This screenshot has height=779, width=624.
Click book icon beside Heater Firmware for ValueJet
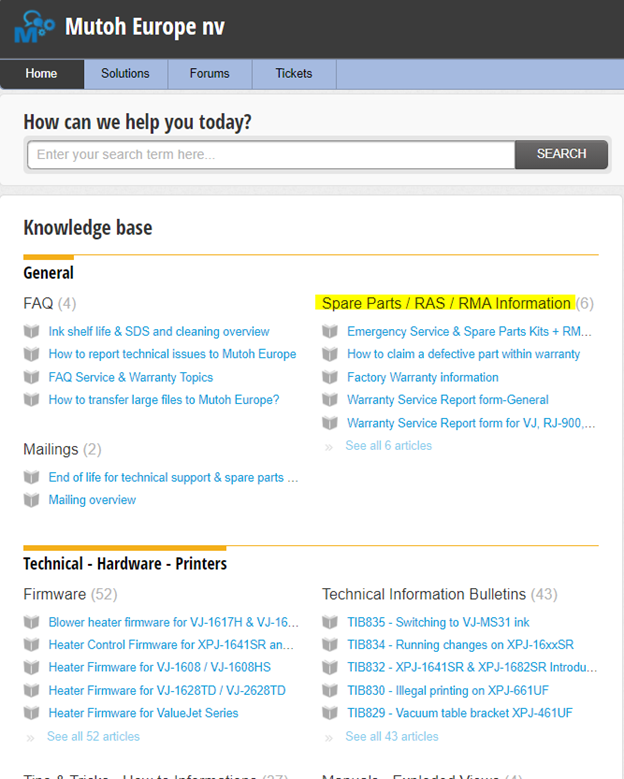pos(32,713)
